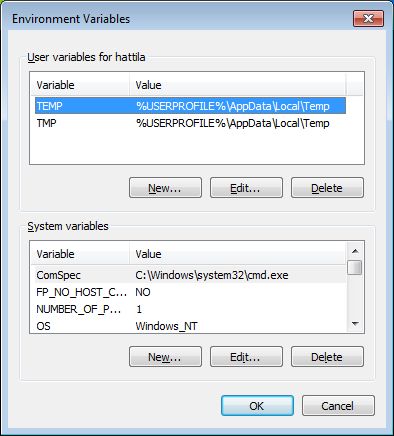This screenshot has height=436, width=394.
Task: Click New in the System variables section
Action: [165, 357]
